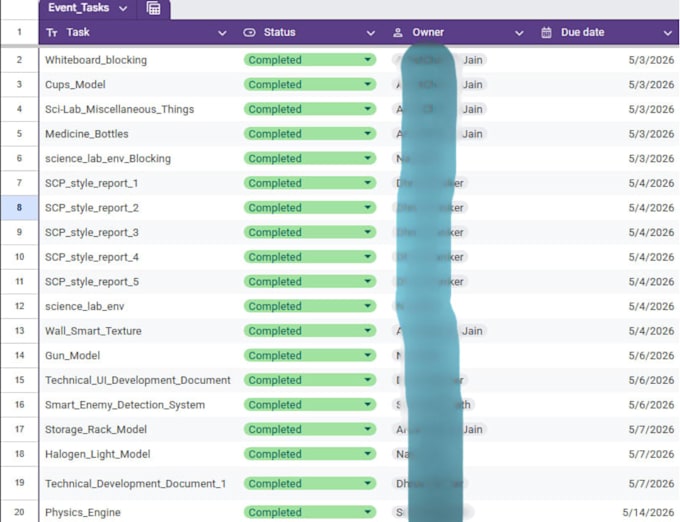Select row header number 1
680x522 pixels.
(19, 32)
